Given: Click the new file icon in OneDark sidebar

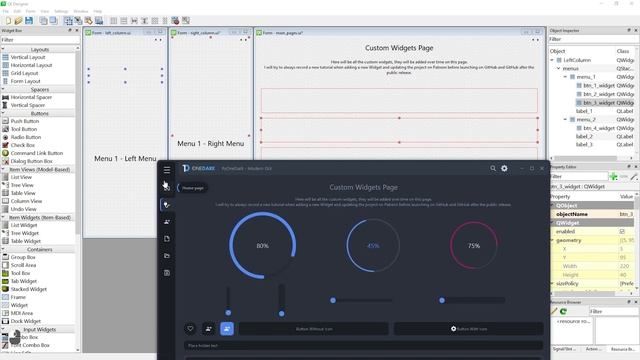Looking at the screenshot, I should click(167, 239).
